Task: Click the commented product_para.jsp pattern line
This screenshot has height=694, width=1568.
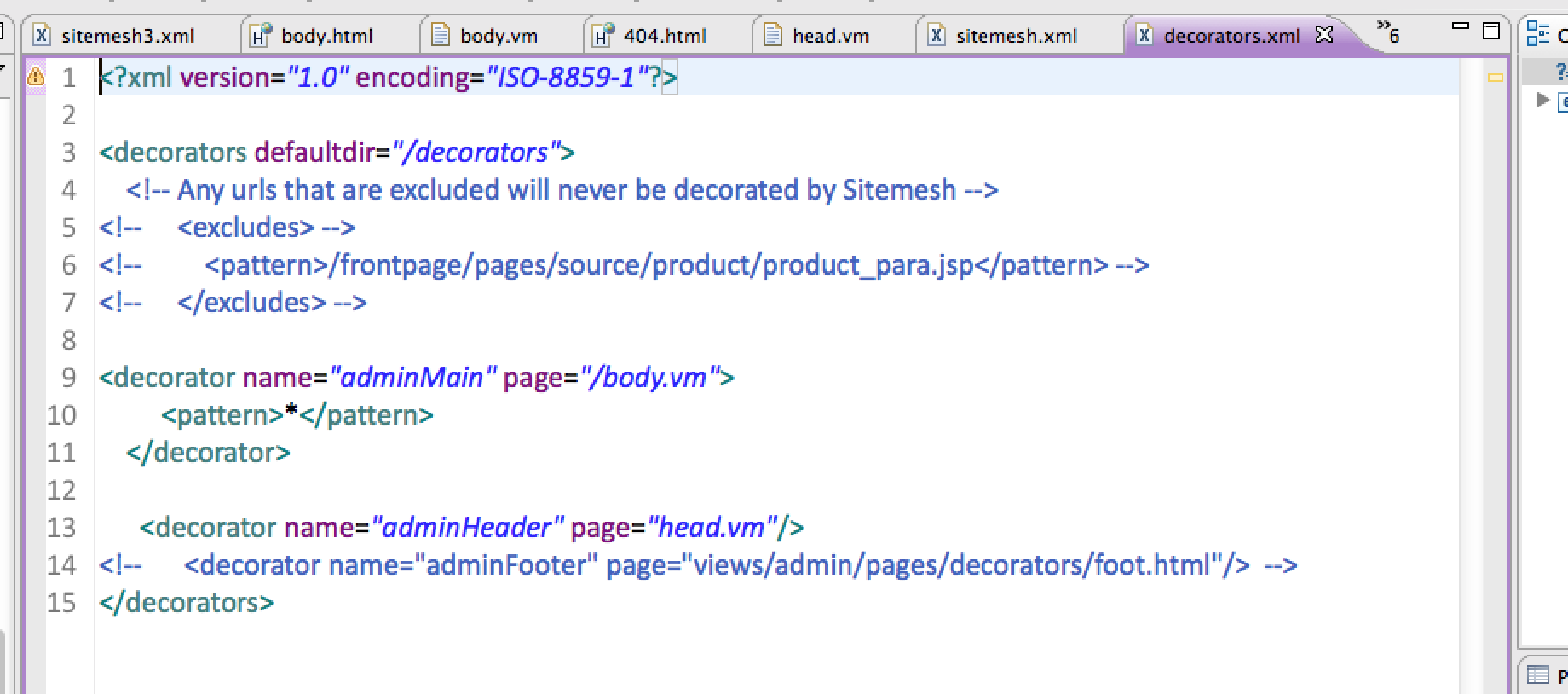Action: [624, 265]
